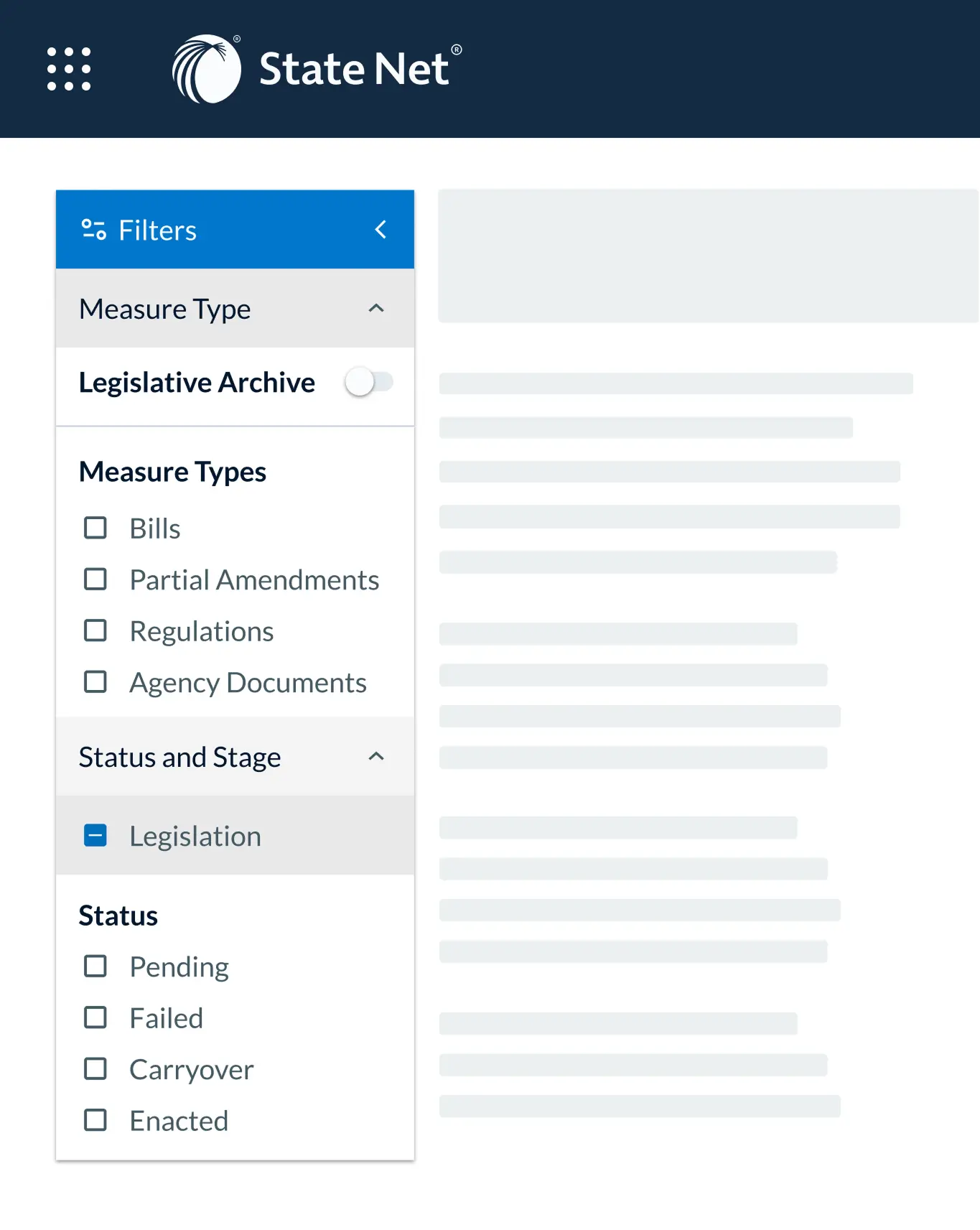This screenshot has height=1230, width=980.
Task: Click the State Net title text
Action: pos(354,69)
